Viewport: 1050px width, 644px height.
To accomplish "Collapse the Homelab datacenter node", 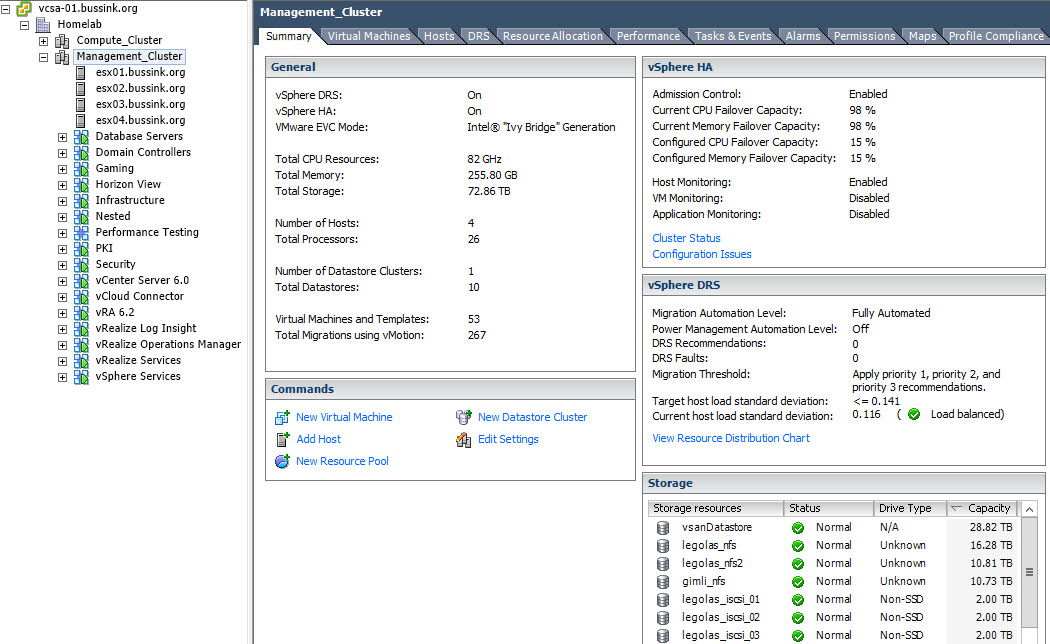I will [x=25, y=25].
